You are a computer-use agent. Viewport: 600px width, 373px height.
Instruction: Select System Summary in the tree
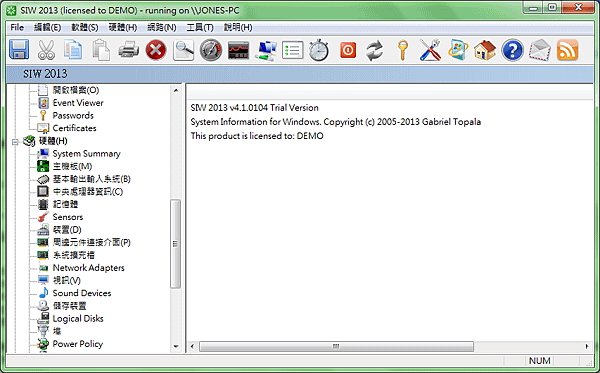[x=86, y=153]
